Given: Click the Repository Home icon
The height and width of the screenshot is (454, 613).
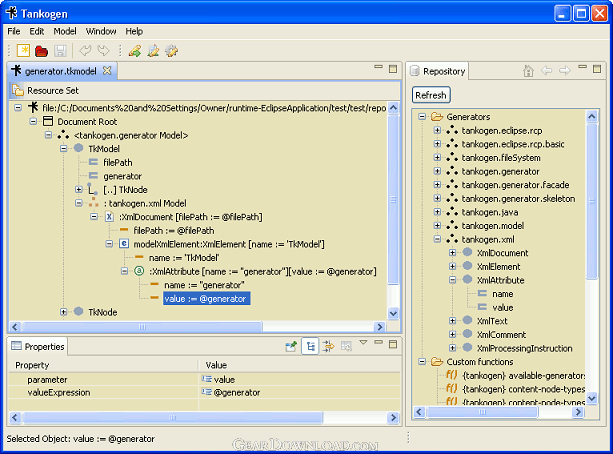Looking at the screenshot, I should 529,71.
